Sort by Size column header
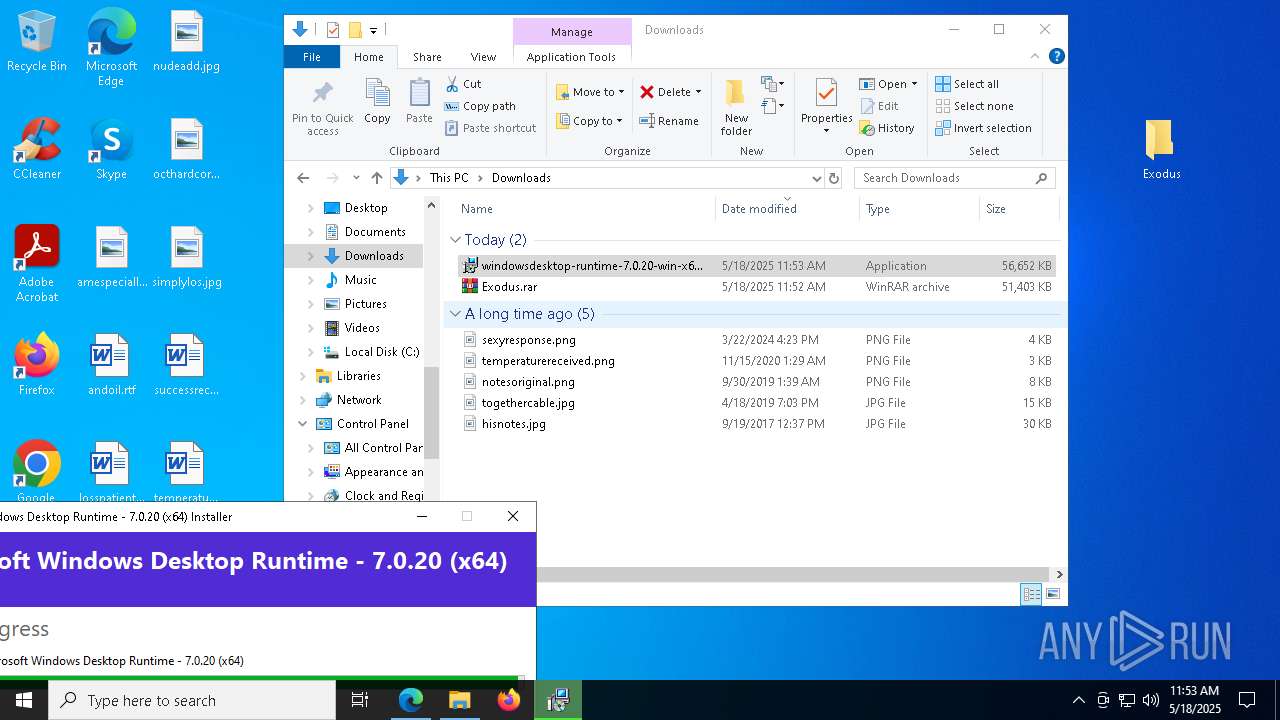The image size is (1280, 720). 1018,209
